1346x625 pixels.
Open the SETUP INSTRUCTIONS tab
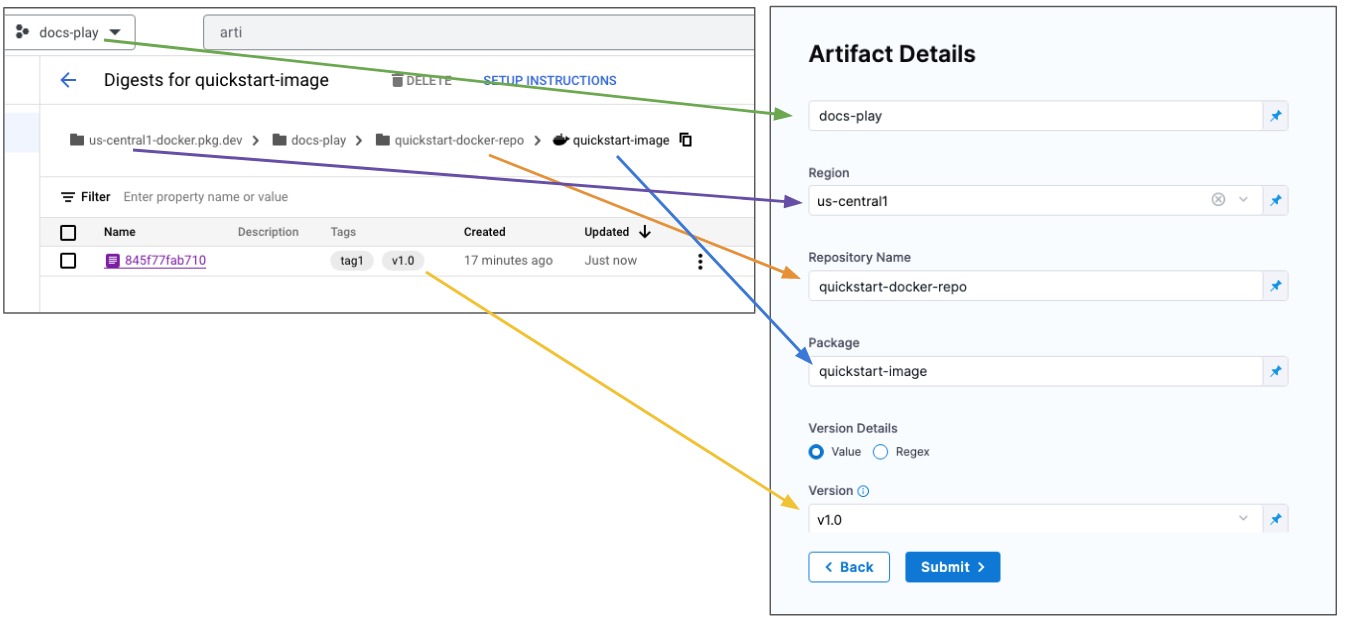(549, 81)
